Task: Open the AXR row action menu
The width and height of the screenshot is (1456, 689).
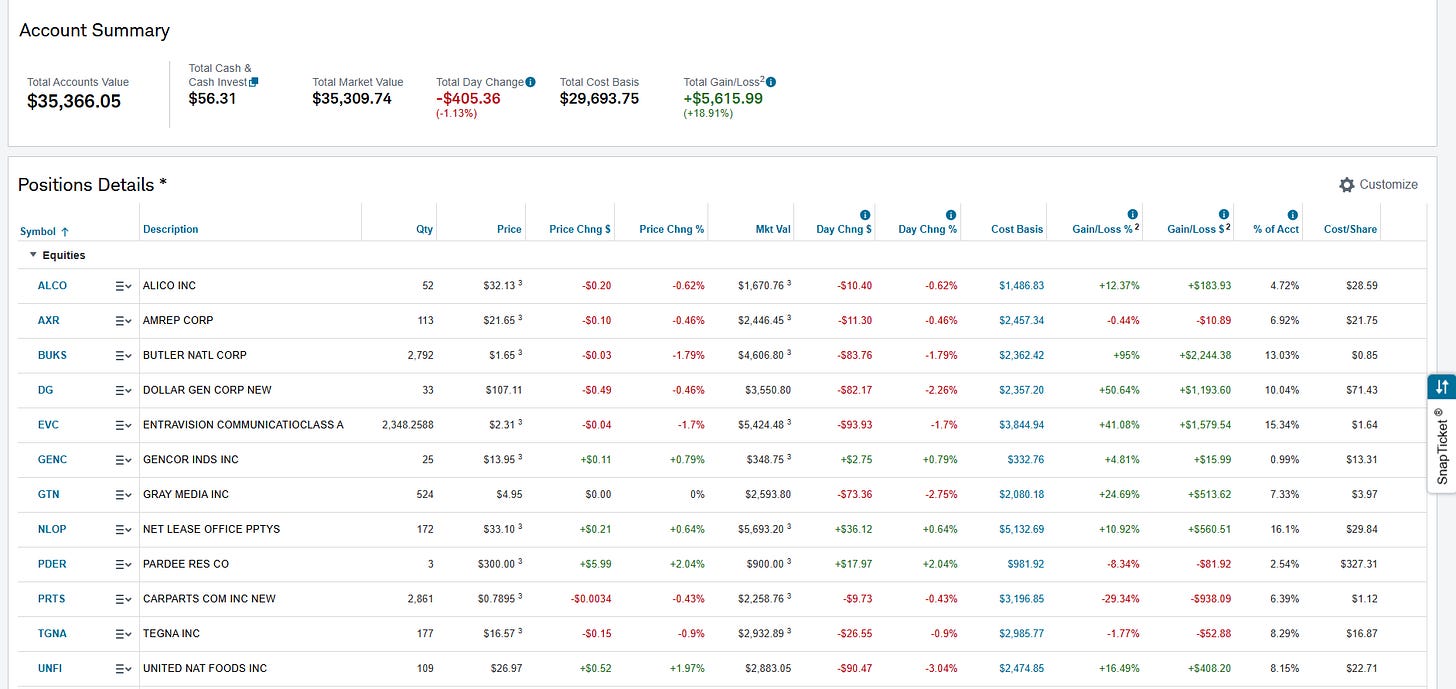Action: click(x=123, y=321)
